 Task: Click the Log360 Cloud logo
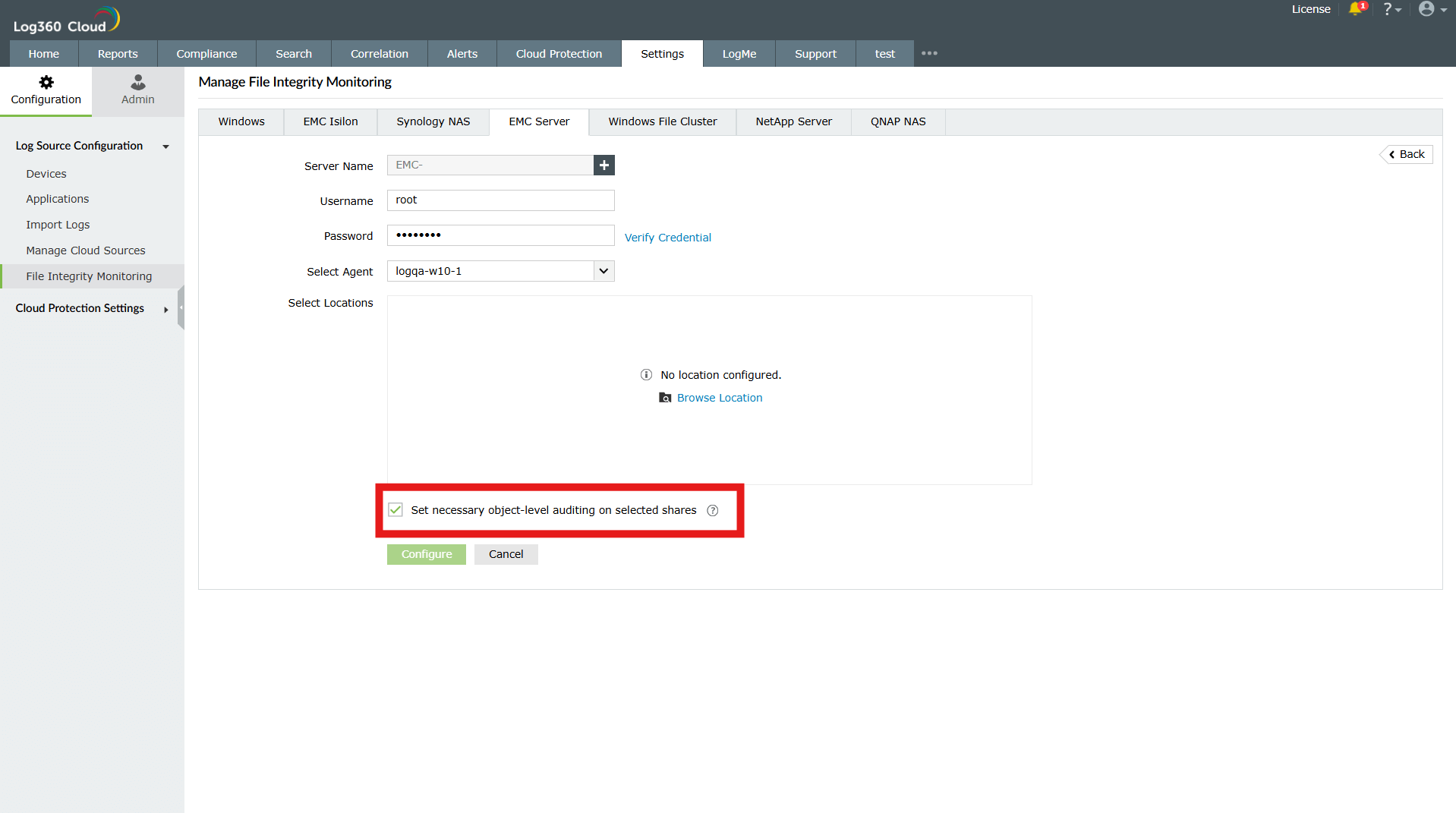(x=65, y=18)
